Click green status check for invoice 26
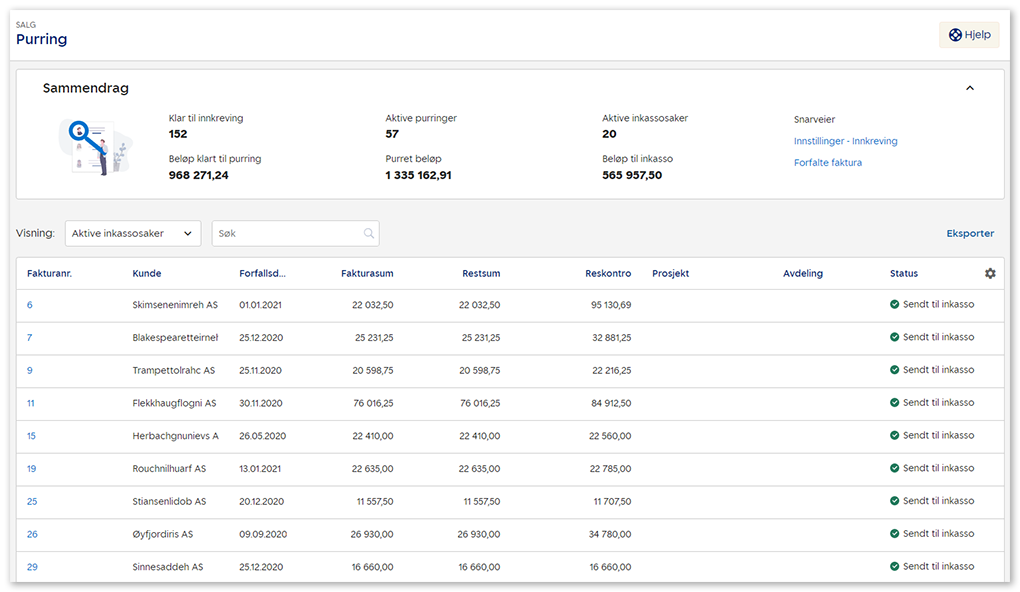 point(895,534)
